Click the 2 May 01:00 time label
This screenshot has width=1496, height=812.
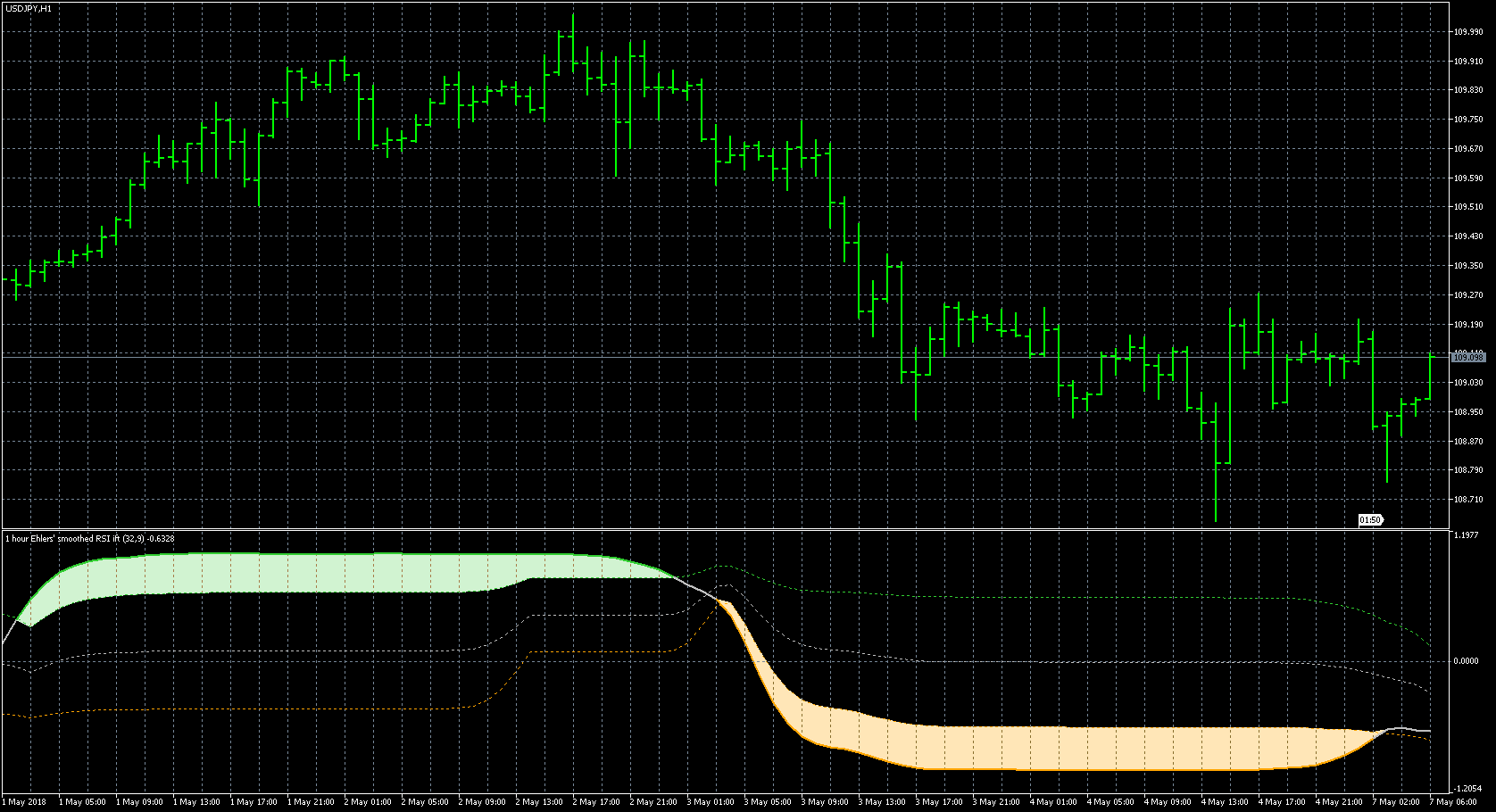click(x=368, y=802)
